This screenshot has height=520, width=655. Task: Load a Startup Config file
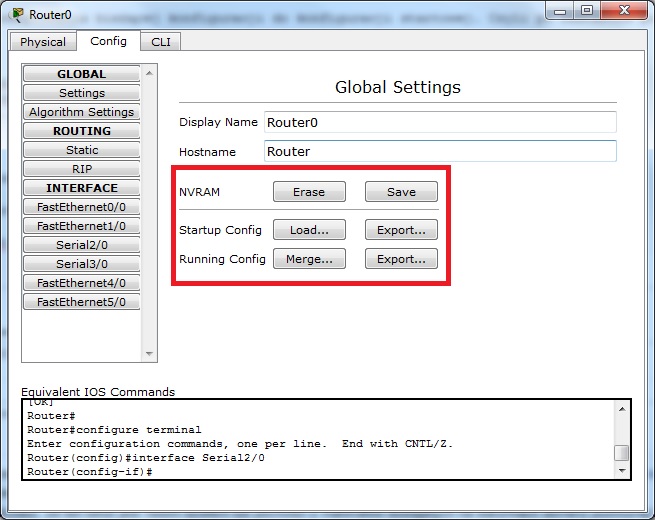coord(309,230)
